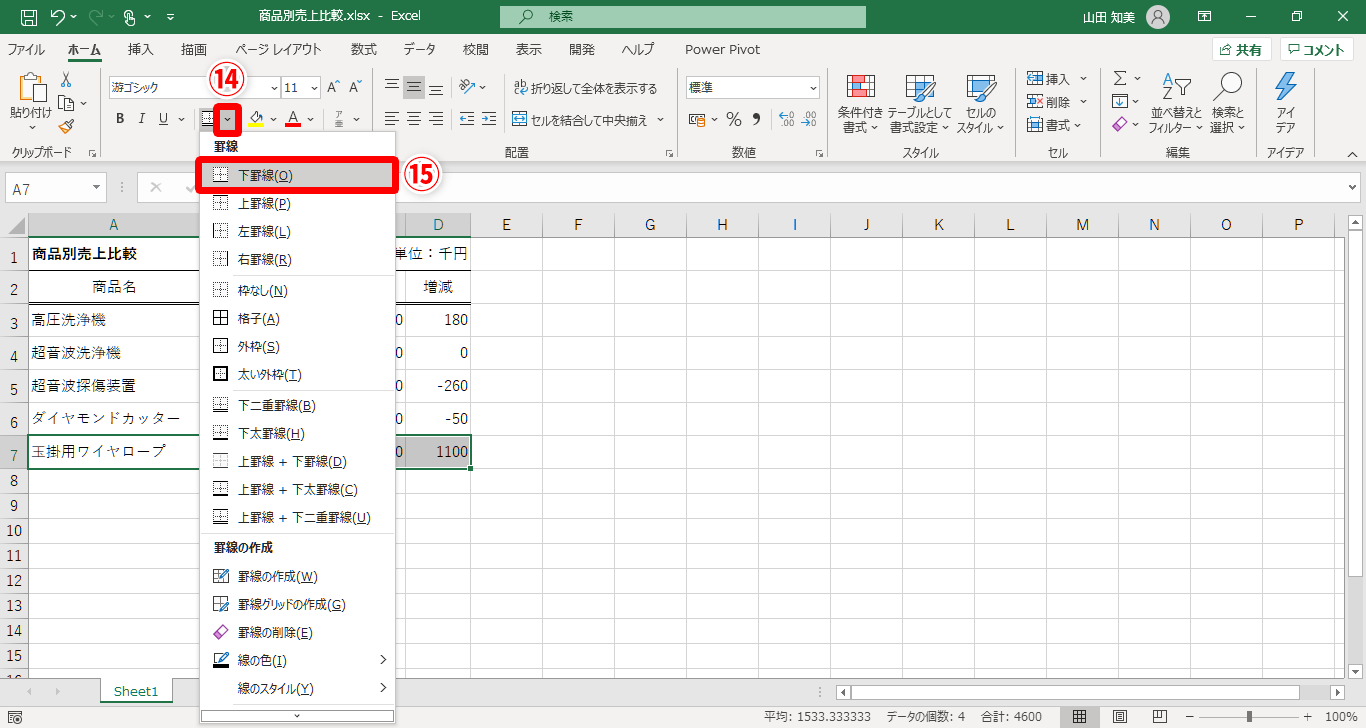Switch to Page Break Preview in status bar
This screenshot has height=728, width=1366.
point(1160,717)
